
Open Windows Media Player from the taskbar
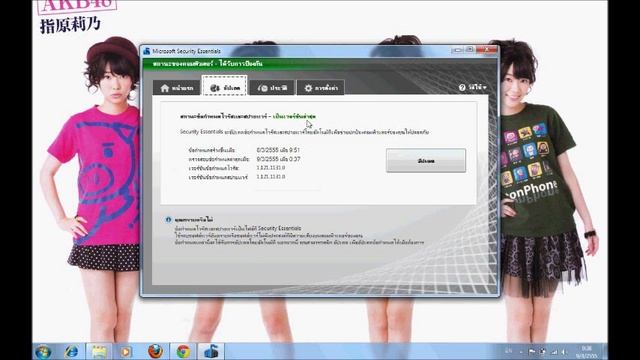pos(126,351)
